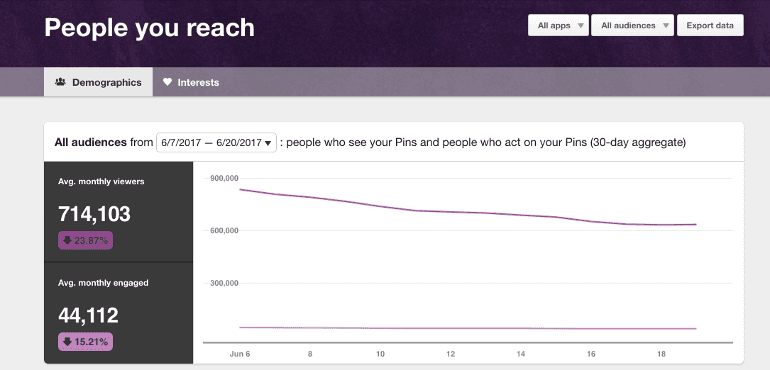Screen dimensions: 770x370
Task: Click the 18 date marker on chart axis
Action: click(x=661, y=353)
